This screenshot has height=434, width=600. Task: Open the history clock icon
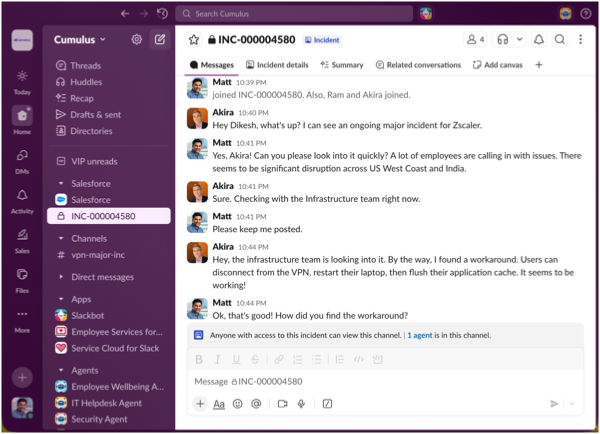162,14
